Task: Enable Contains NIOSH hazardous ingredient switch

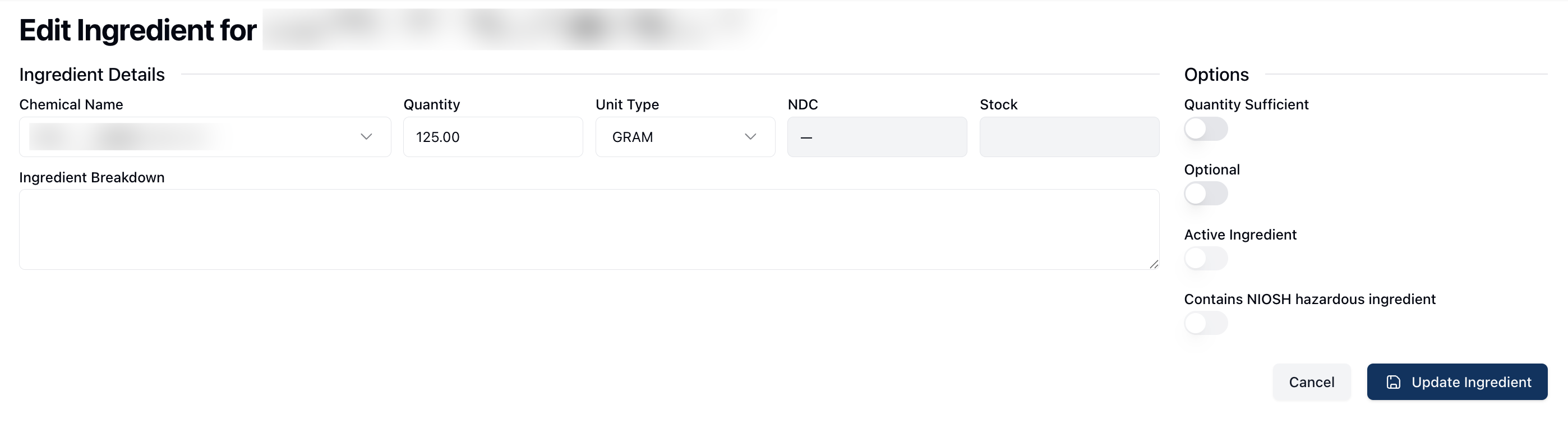Action: pyautogui.click(x=1205, y=323)
